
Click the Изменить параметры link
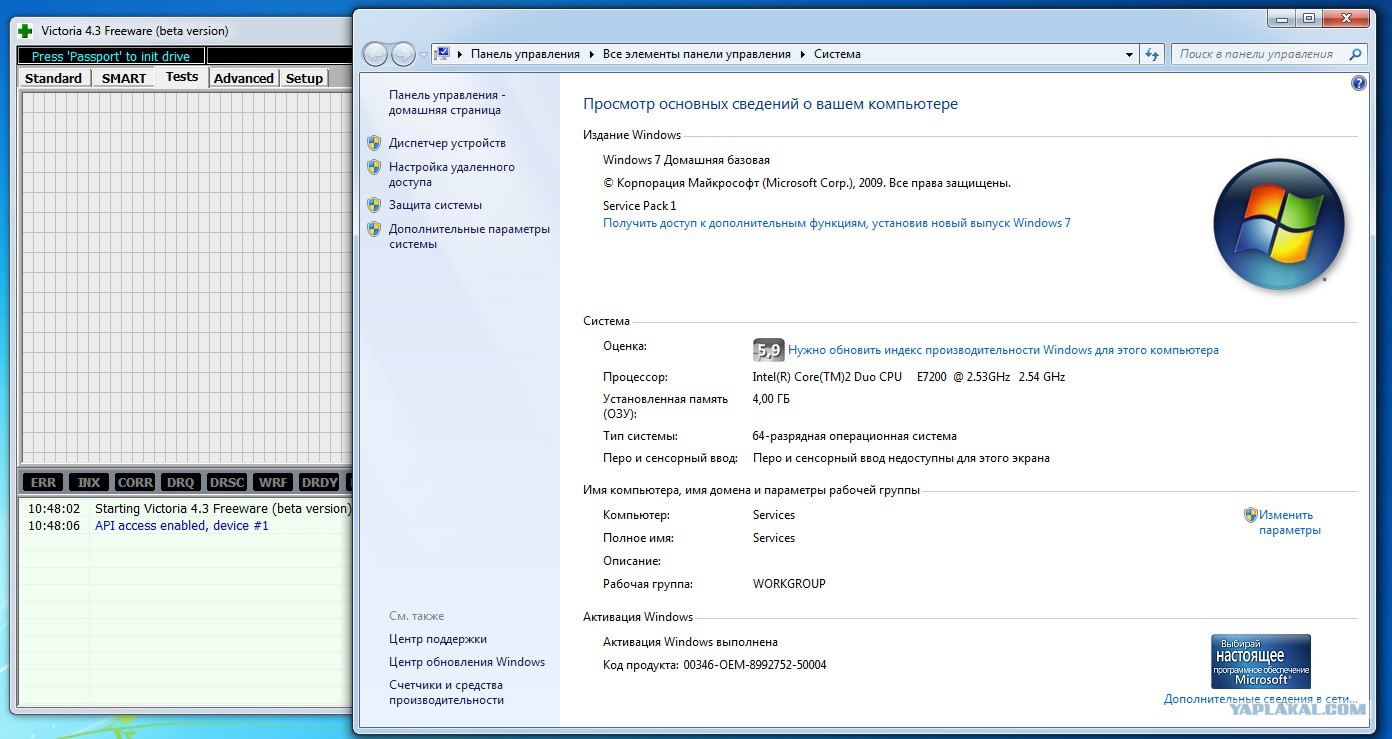coord(1290,522)
